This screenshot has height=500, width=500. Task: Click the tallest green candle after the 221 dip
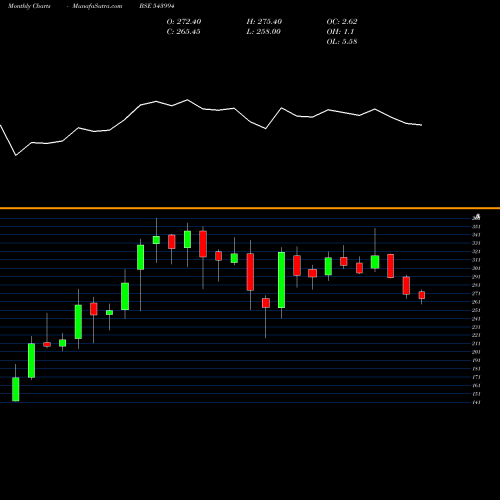click(x=281, y=280)
